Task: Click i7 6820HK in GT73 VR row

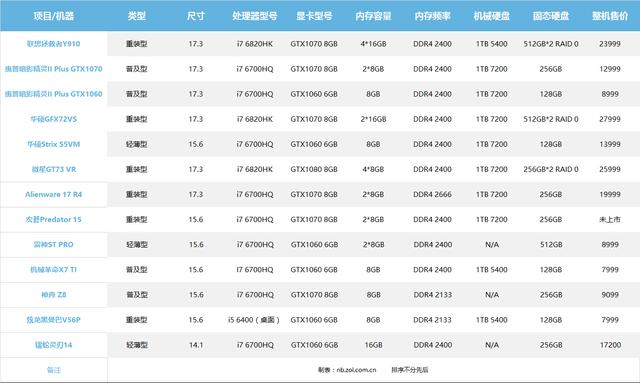Action: 255,169
